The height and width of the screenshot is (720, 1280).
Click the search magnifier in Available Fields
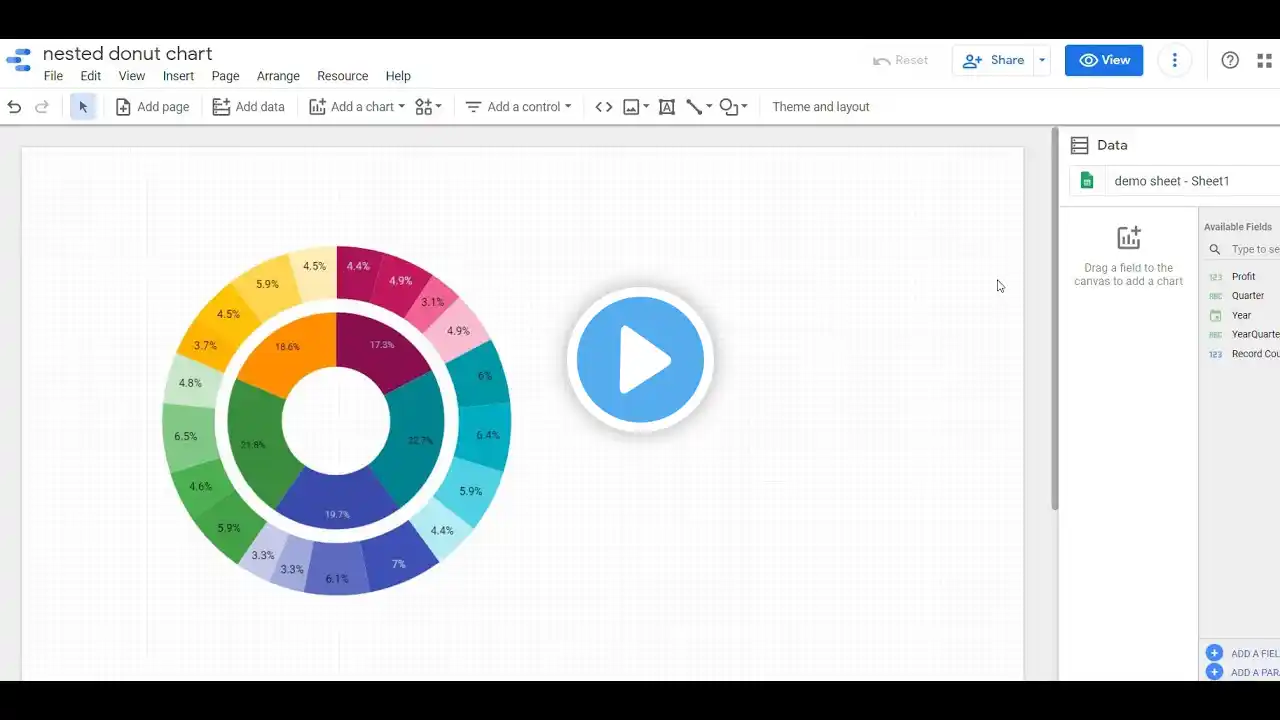[1215, 250]
